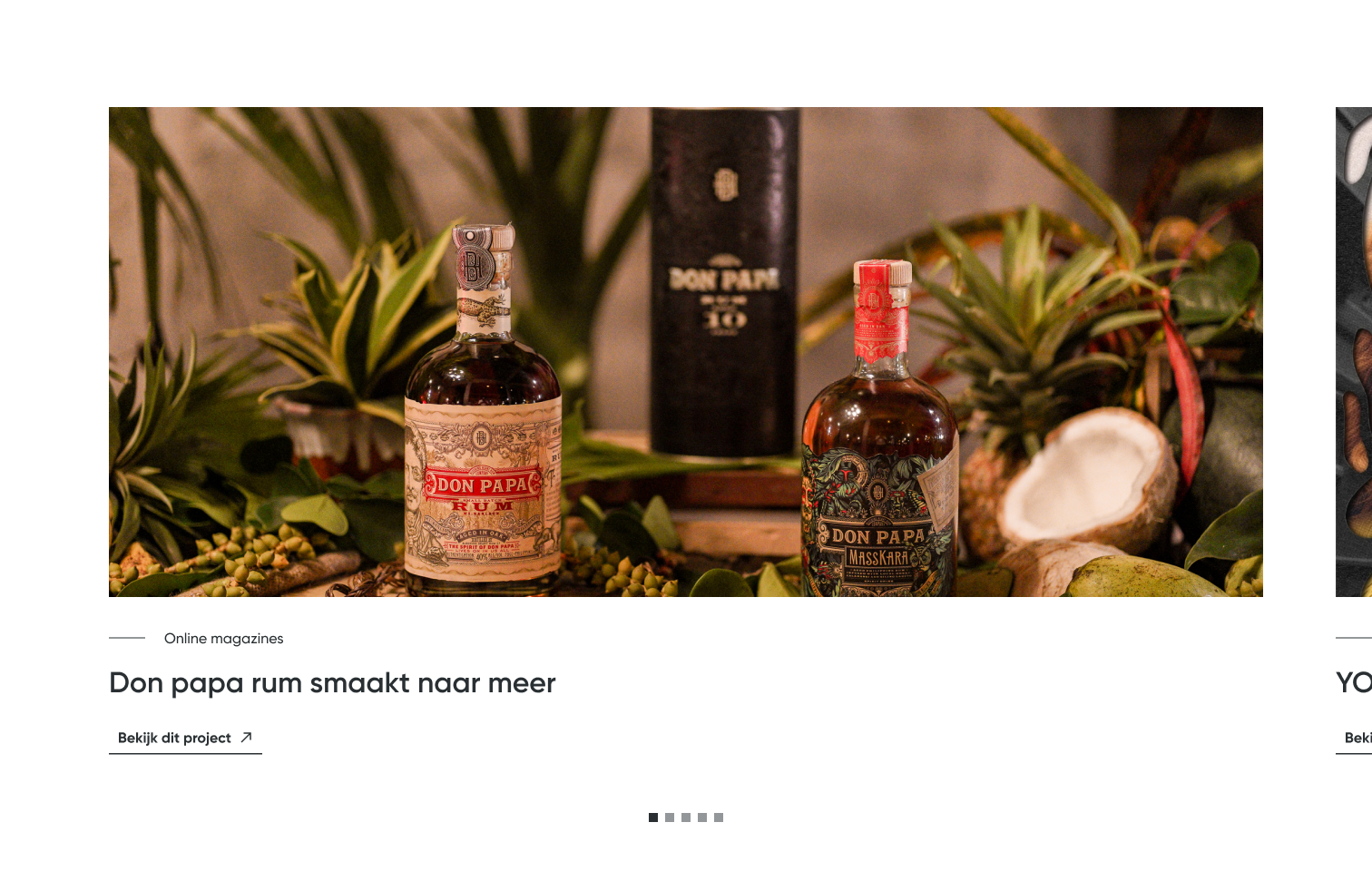
Task: Select the 'Online magazines' category label
Action: (x=223, y=639)
